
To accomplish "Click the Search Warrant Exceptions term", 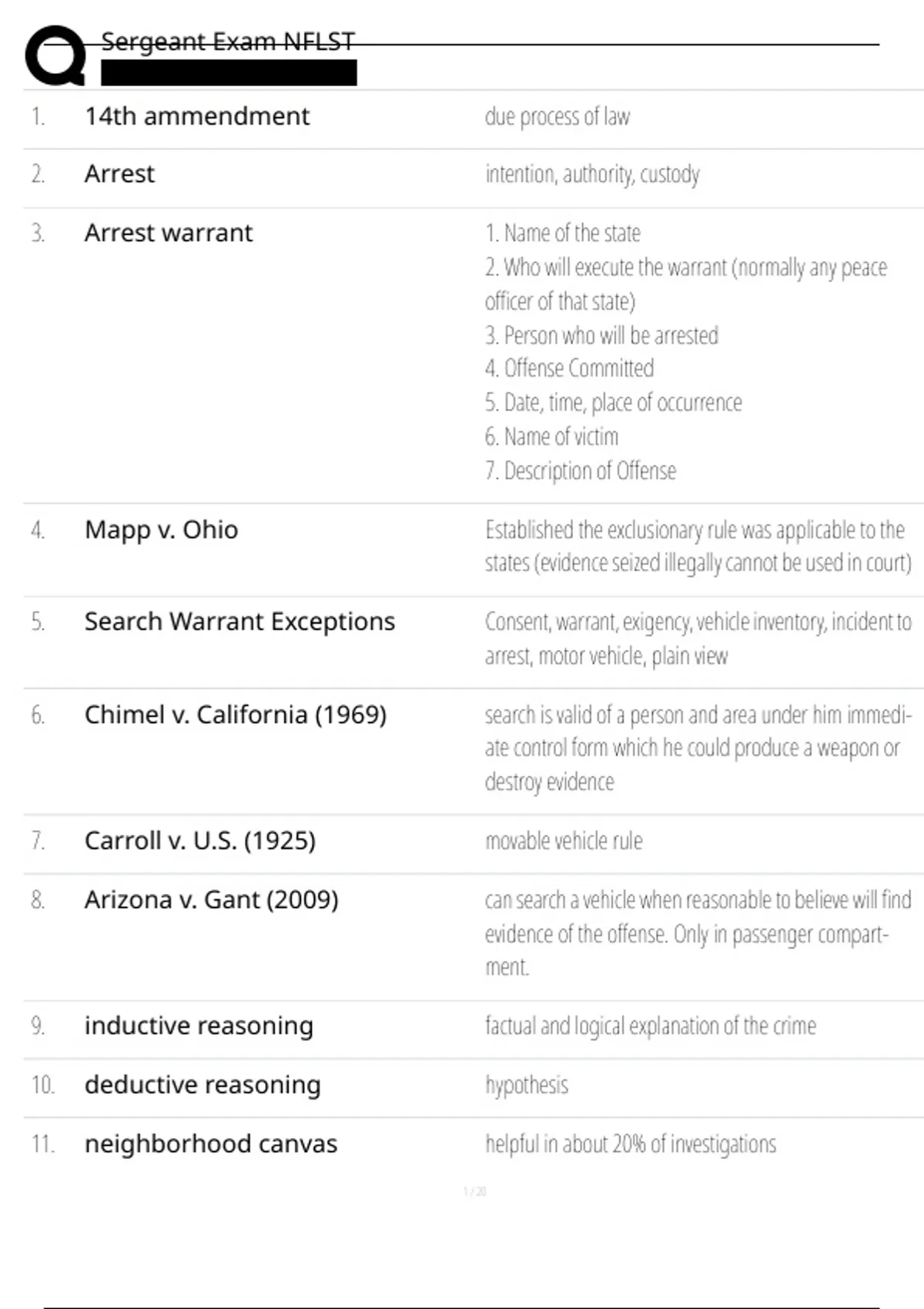I will 239,621.
